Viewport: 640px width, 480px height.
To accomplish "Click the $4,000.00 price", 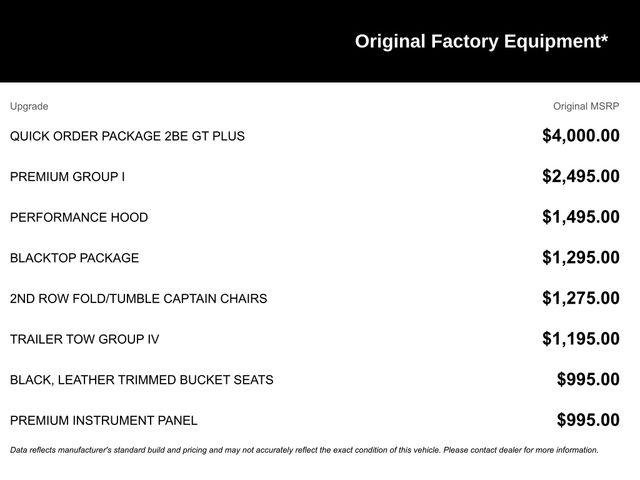I will click(580, 136).
